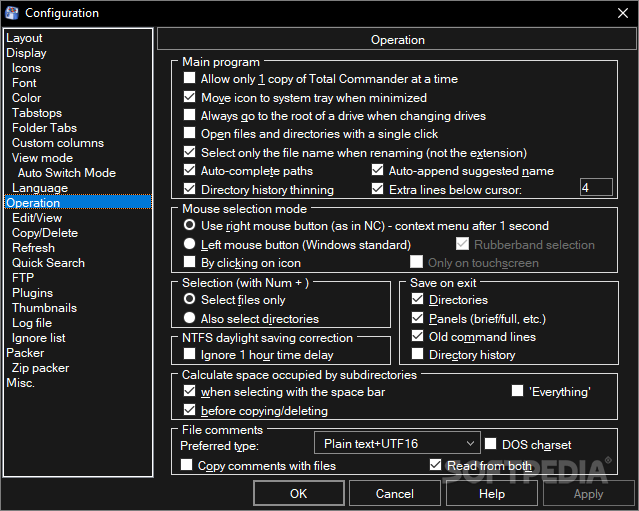The height and width of the screenshot is (511, 639).
Task: Enable saving Directory history on exit
Action: point(417,354)
